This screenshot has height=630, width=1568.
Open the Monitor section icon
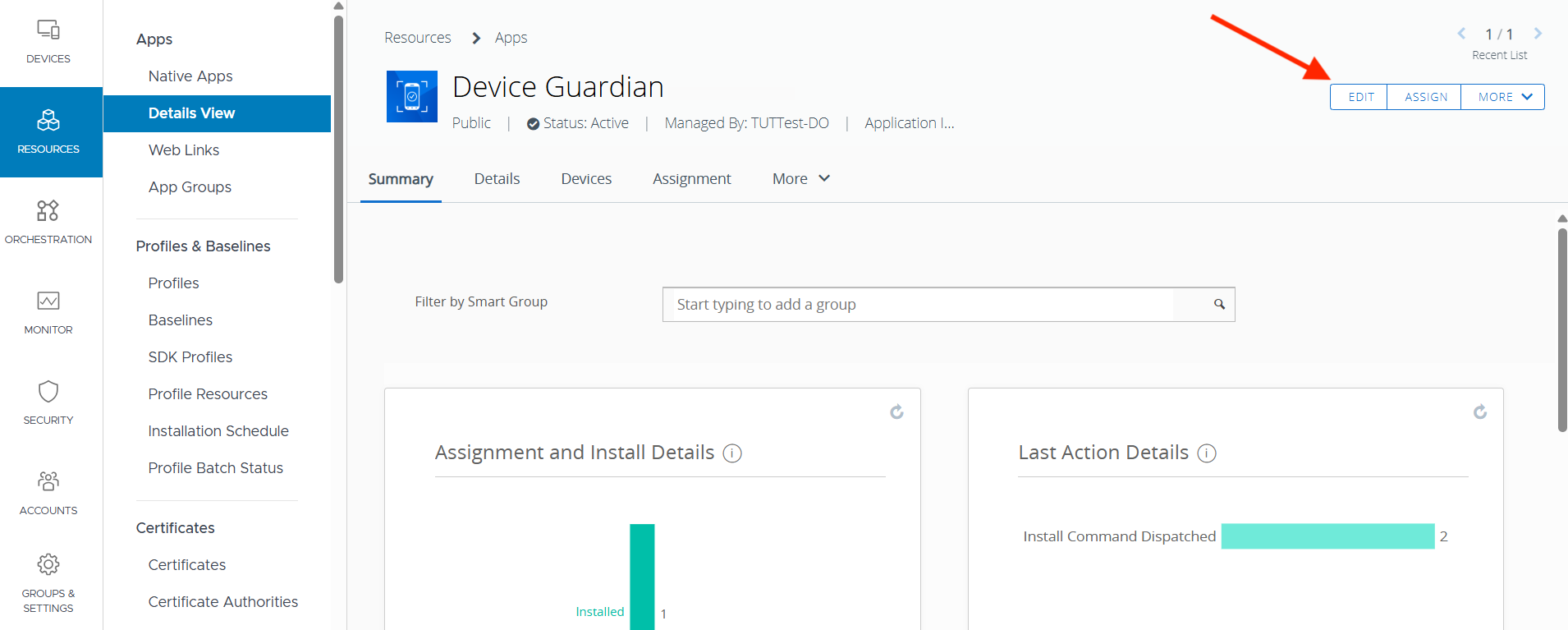[x=48, y=301]
